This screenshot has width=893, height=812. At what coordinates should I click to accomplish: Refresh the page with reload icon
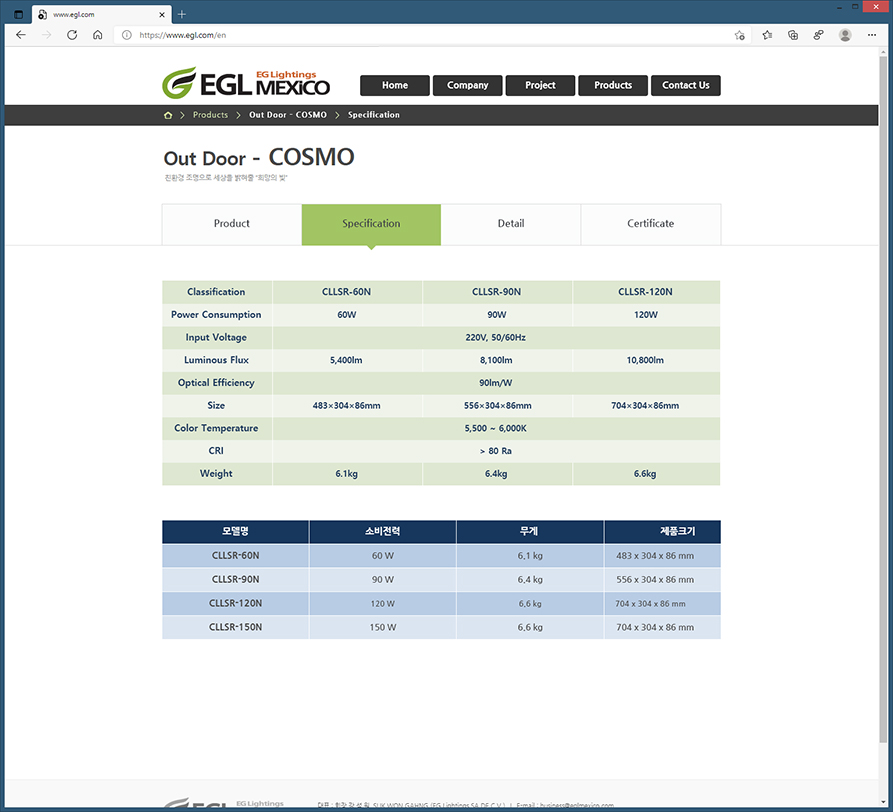pos(72,34)
